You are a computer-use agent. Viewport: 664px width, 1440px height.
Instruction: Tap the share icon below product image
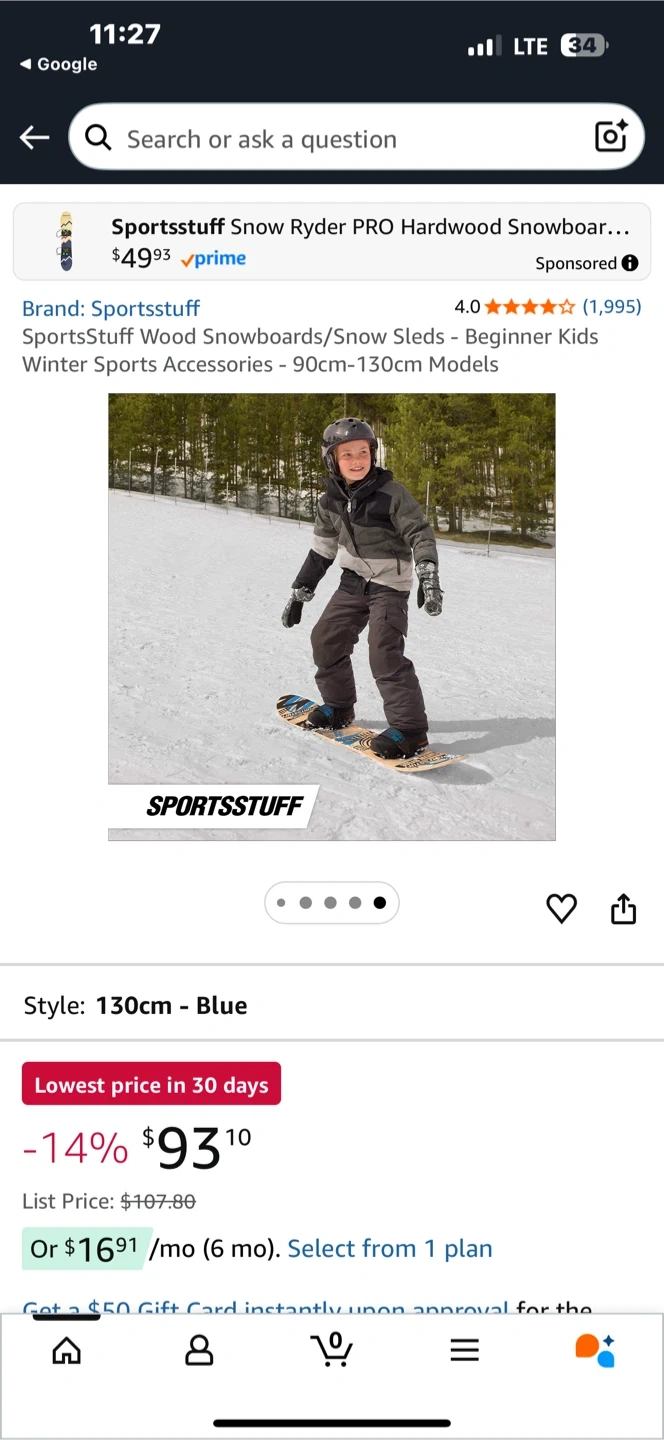tap(623, 908)
